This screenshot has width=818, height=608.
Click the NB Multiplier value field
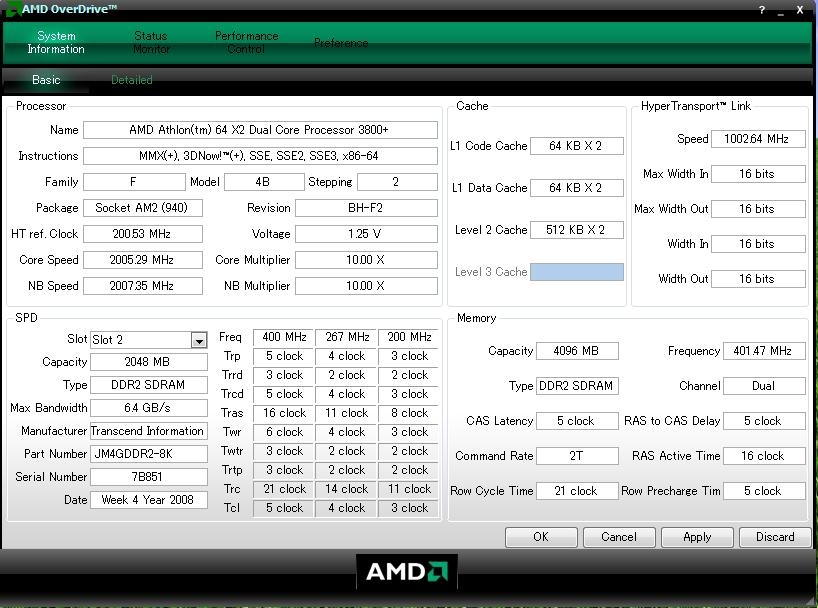coord(366,286)
